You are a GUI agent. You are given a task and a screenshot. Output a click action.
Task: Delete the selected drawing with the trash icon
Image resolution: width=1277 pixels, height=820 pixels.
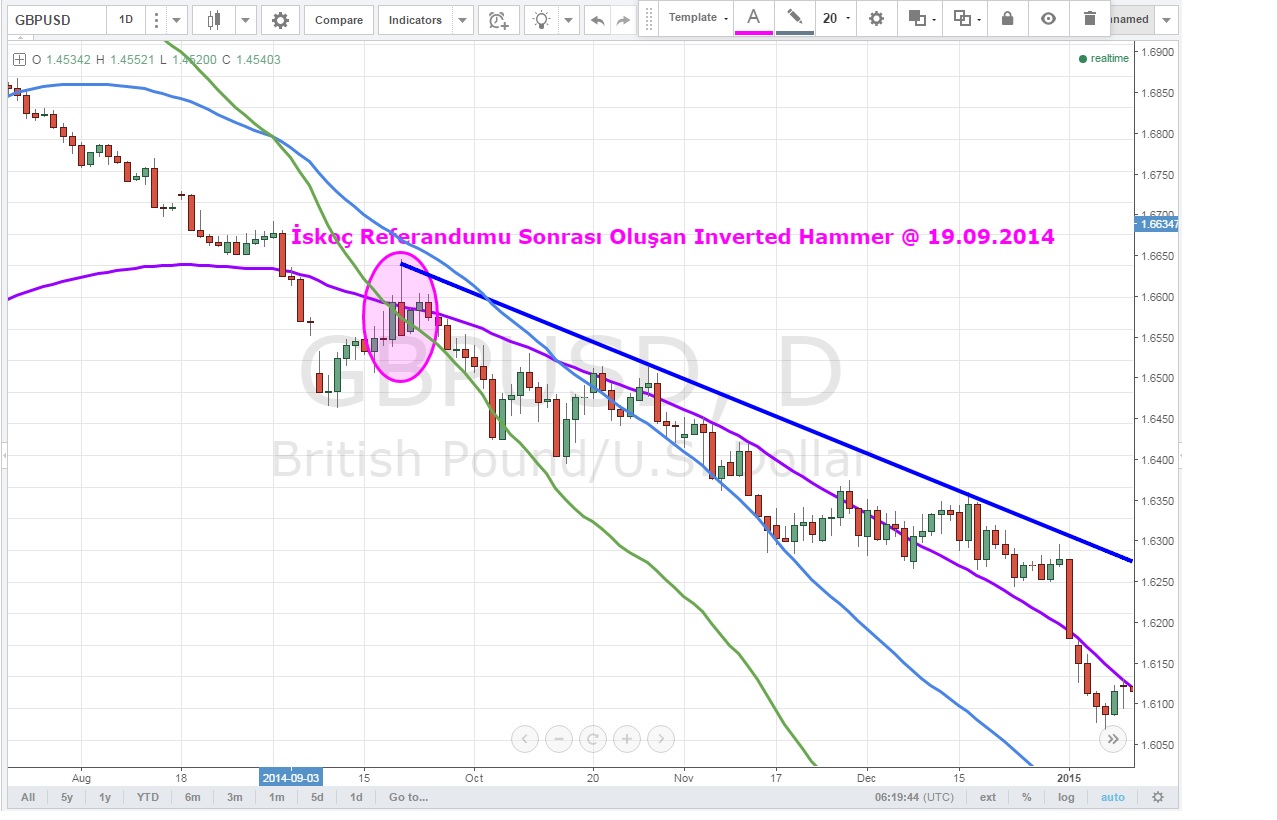(1089, 18)
